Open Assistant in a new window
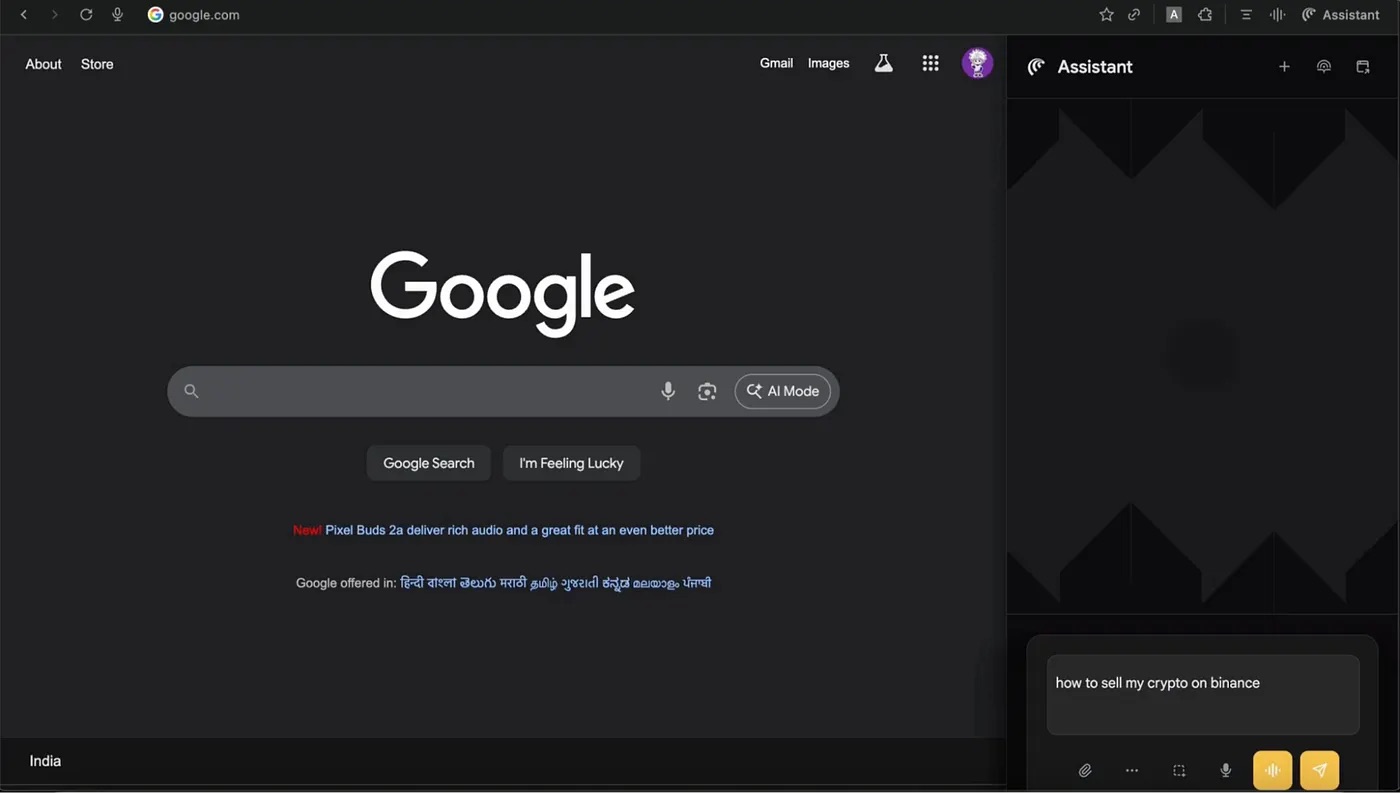1400x793 pixels. [1362, 66]
